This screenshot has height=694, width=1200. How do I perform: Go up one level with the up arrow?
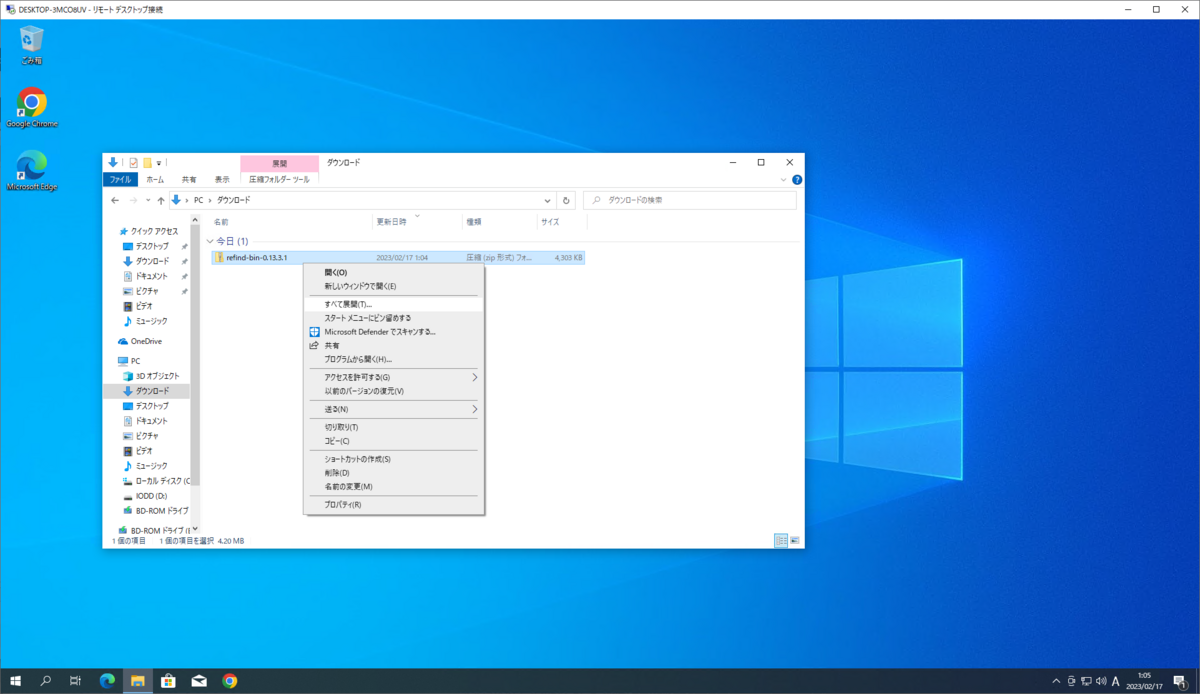click(161, 200)
